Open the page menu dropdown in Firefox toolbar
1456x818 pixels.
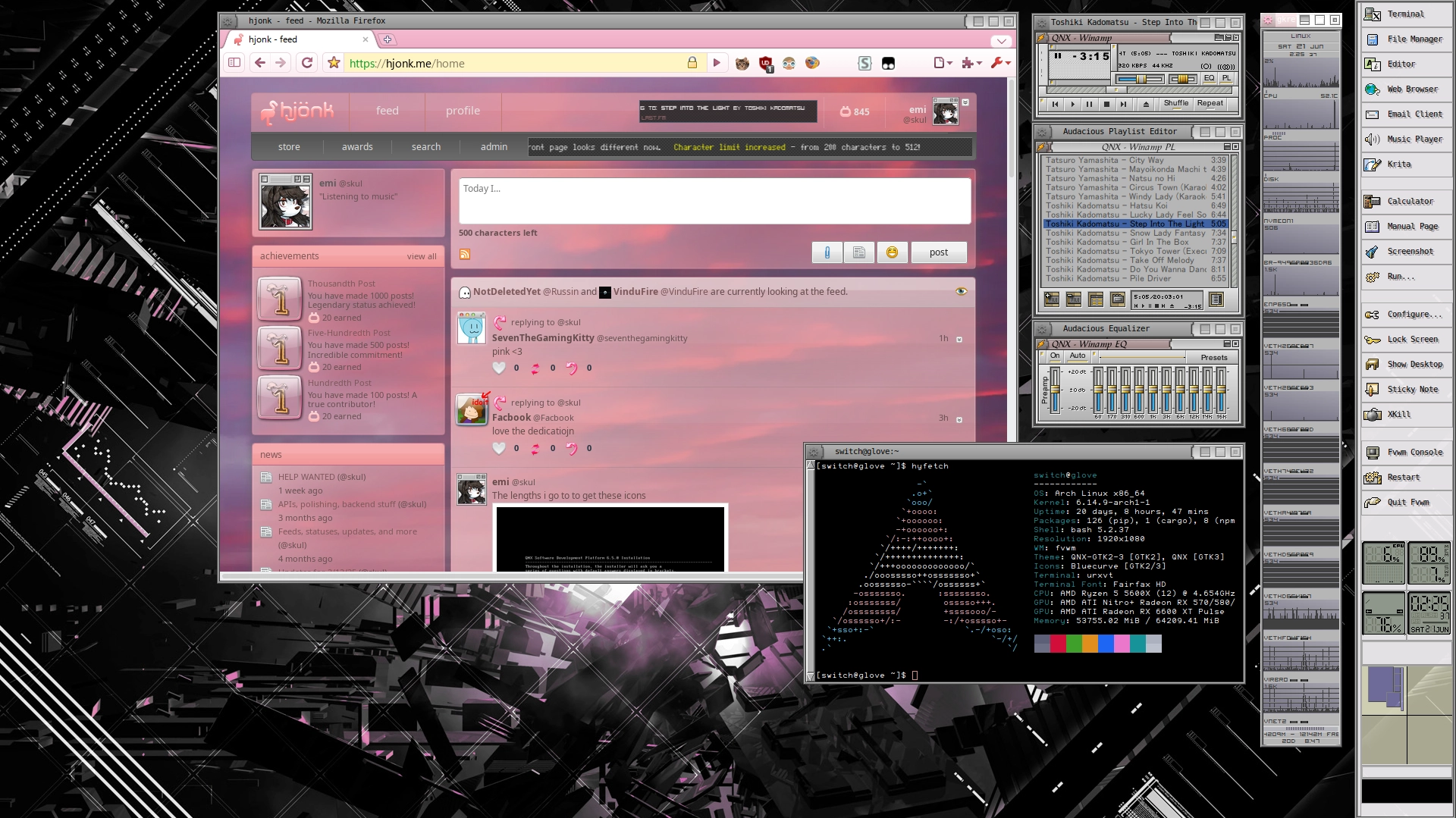(943, 63)
